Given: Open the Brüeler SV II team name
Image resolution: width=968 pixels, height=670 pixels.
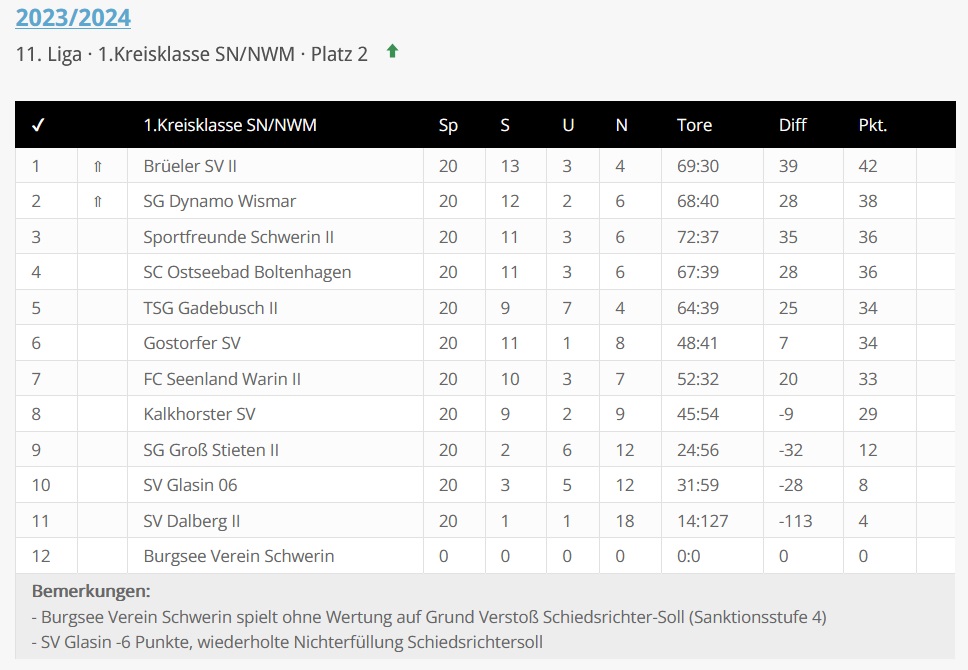Looking at the screenshot, I should [190, 166].
